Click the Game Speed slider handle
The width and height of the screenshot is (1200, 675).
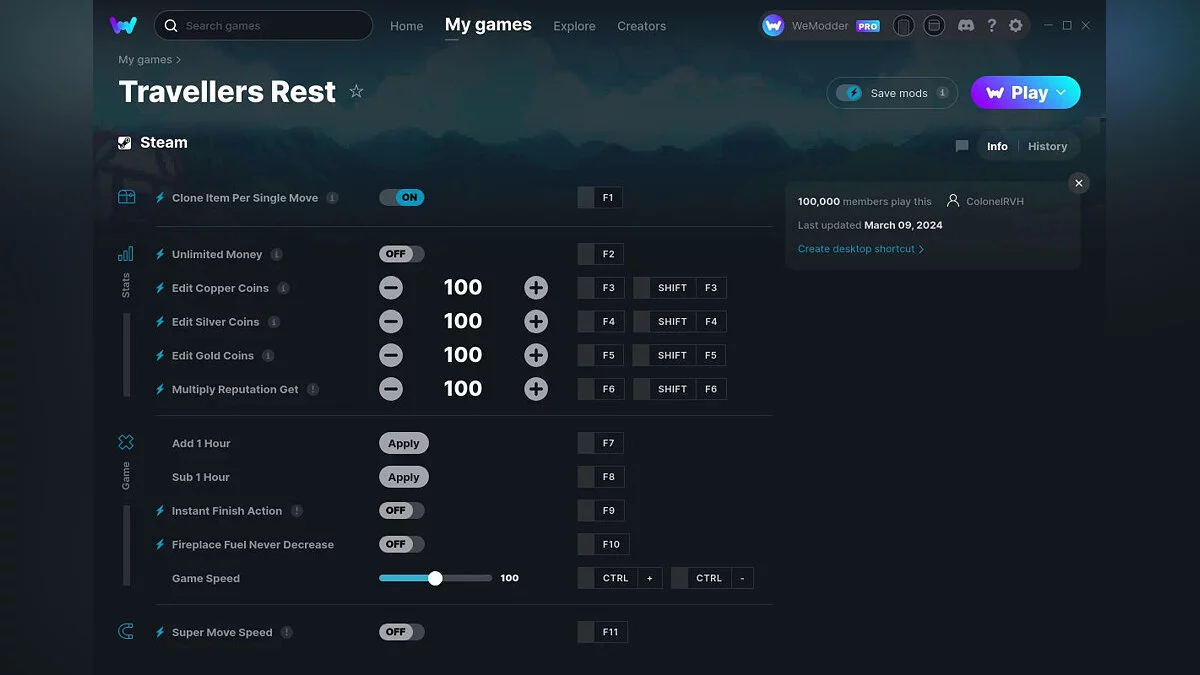point(435,578)
